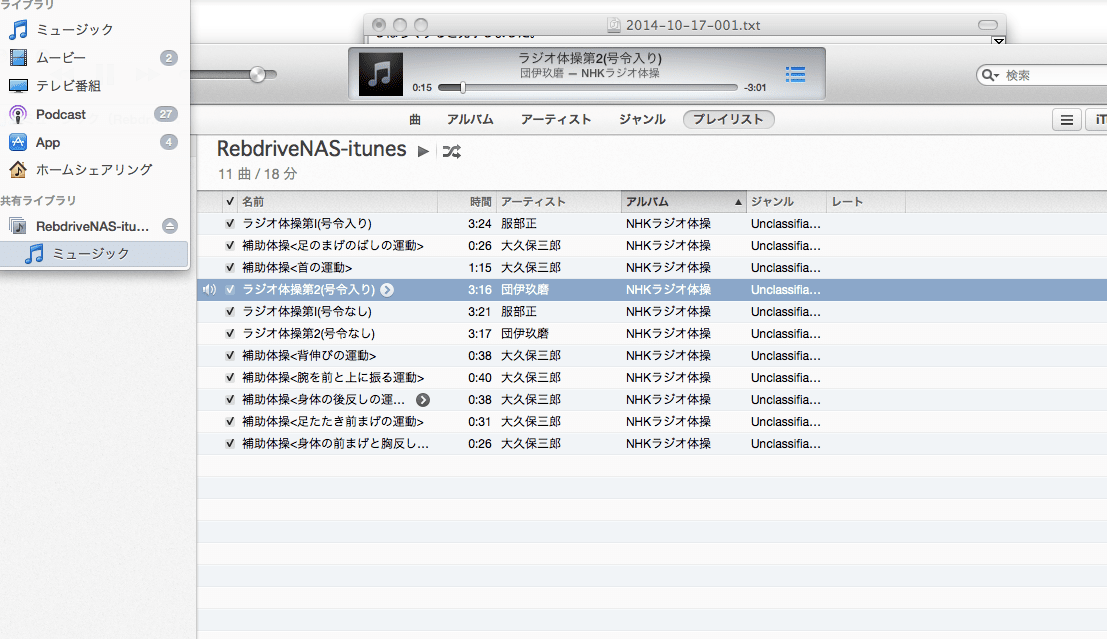Sort by レート column header
Screen dimensions: 1107x639
[866, 201]
